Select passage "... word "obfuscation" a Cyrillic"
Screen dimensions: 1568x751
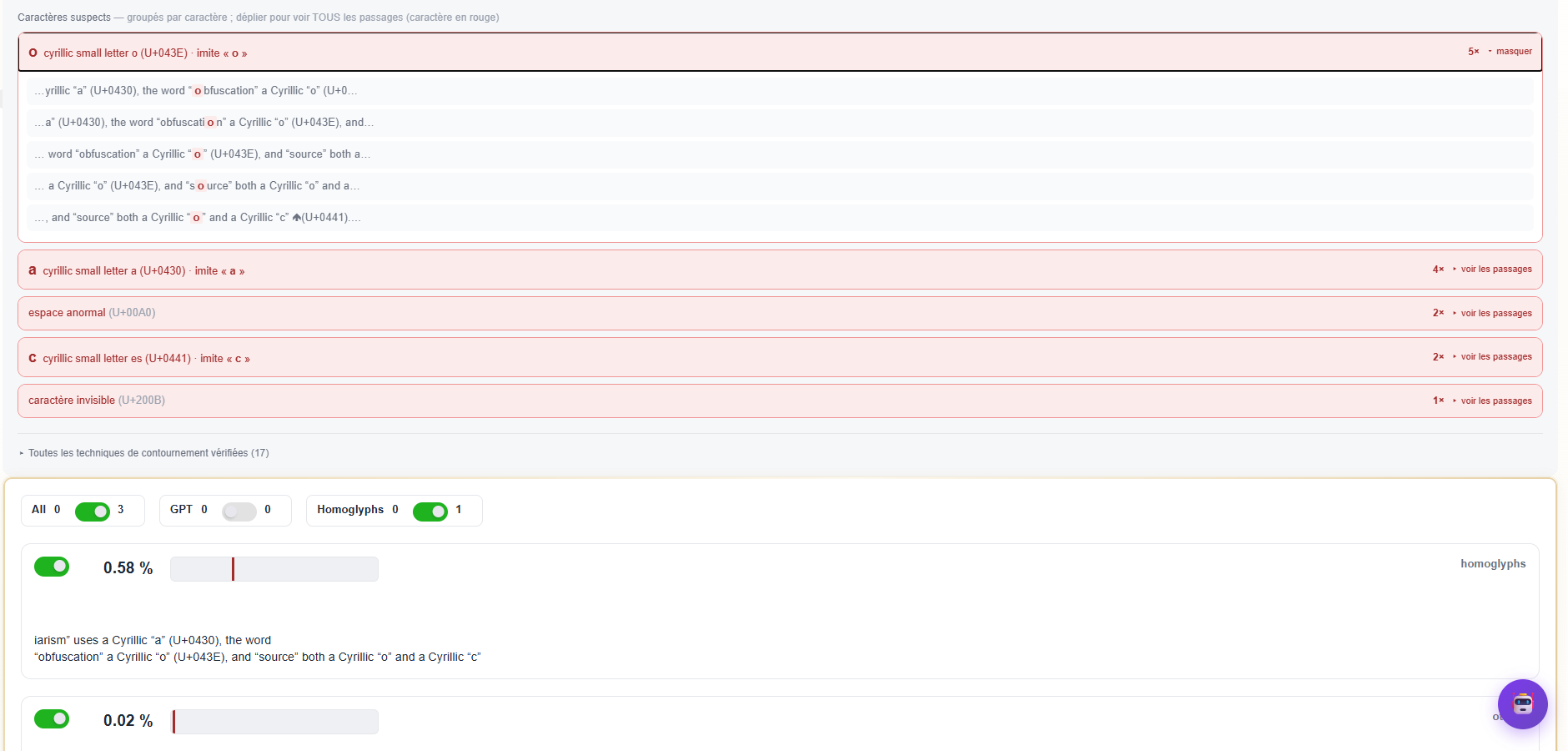click(x=780, y=154)
